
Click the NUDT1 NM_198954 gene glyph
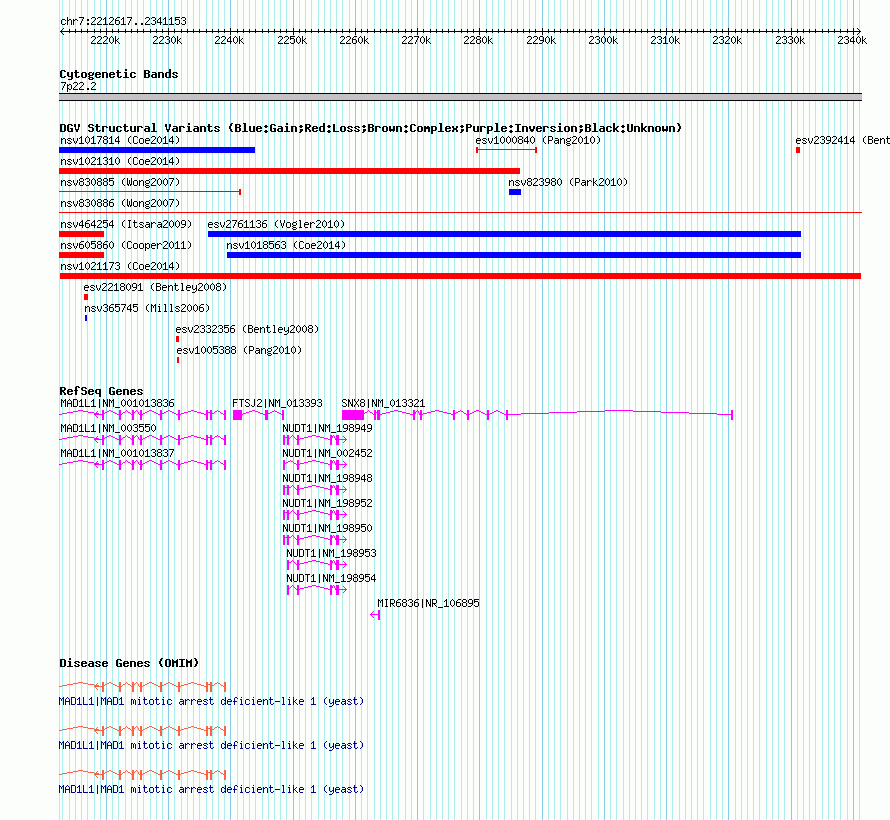(x=317, y=590)
